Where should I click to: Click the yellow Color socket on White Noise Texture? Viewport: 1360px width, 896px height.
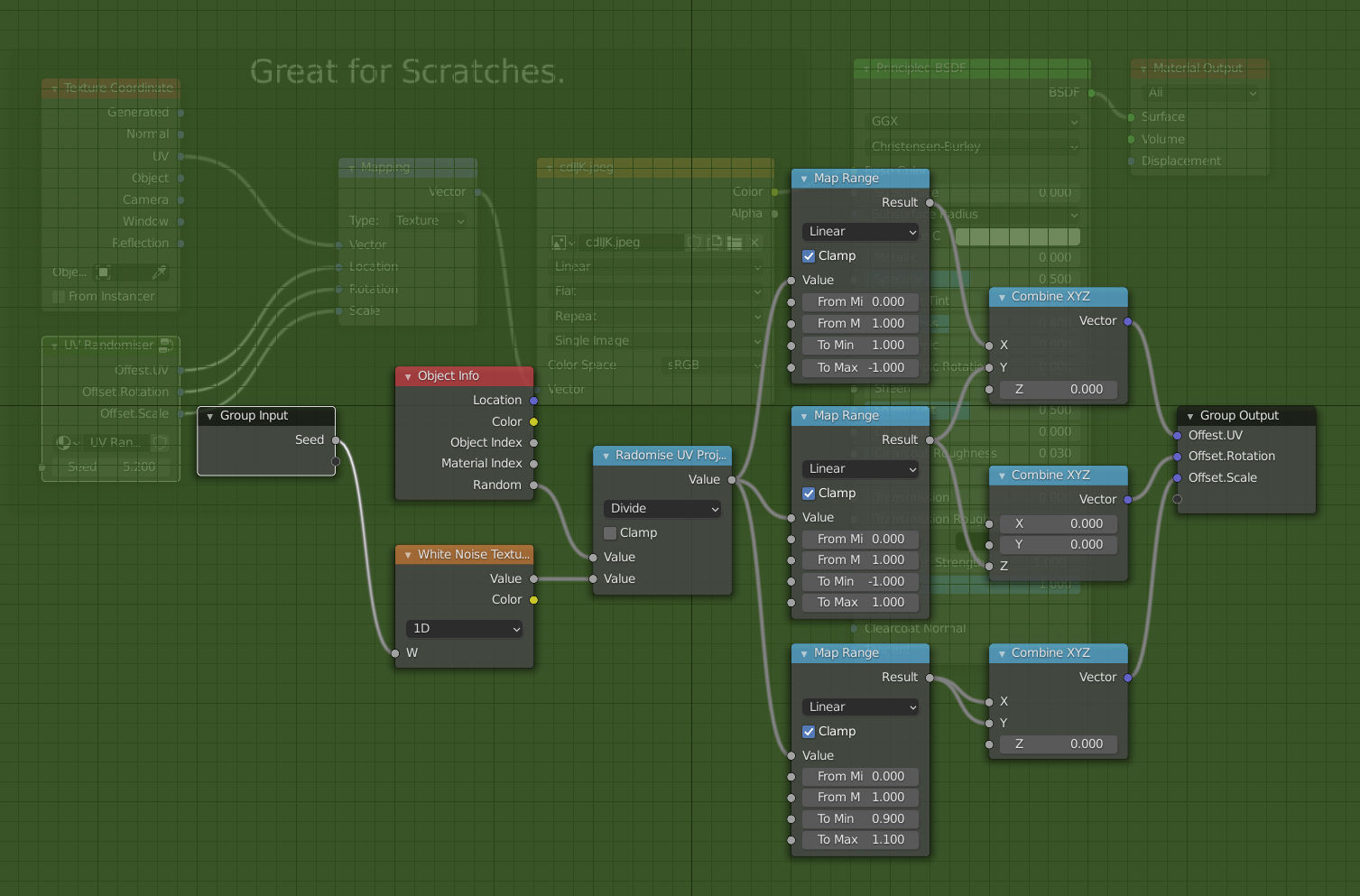point(533,600)
